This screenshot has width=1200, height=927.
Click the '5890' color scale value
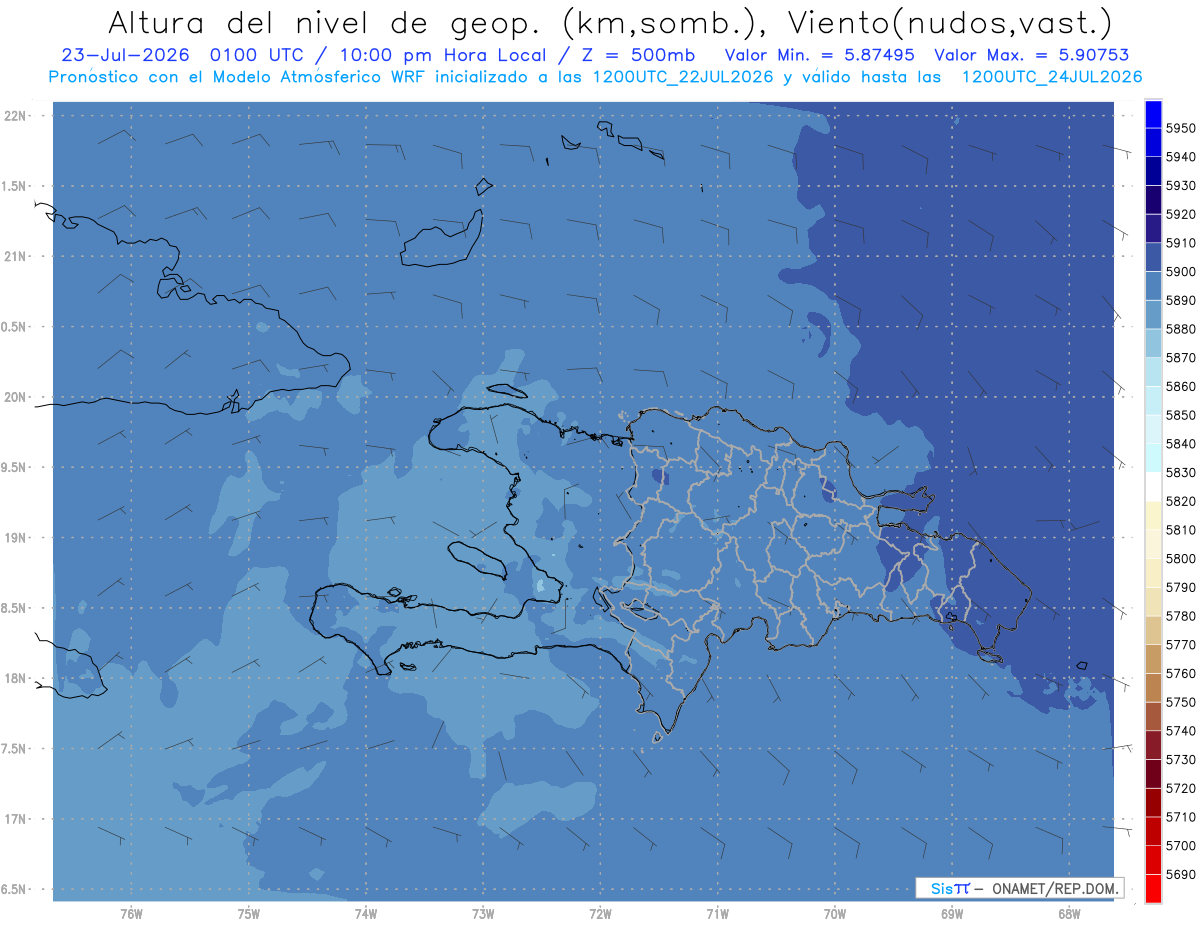(1181, 300)
